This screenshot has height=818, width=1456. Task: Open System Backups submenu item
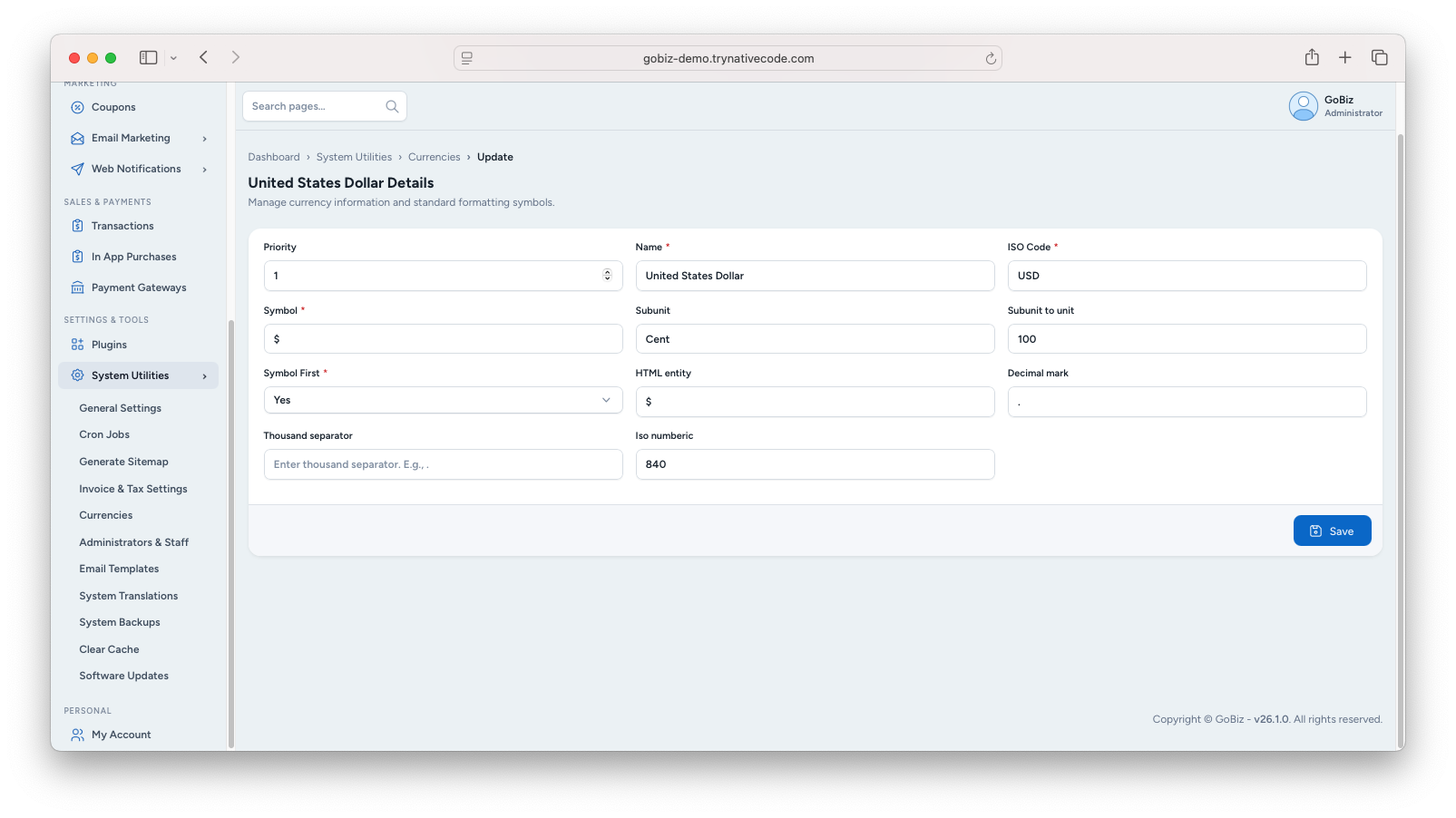click(x=119, y=622)
